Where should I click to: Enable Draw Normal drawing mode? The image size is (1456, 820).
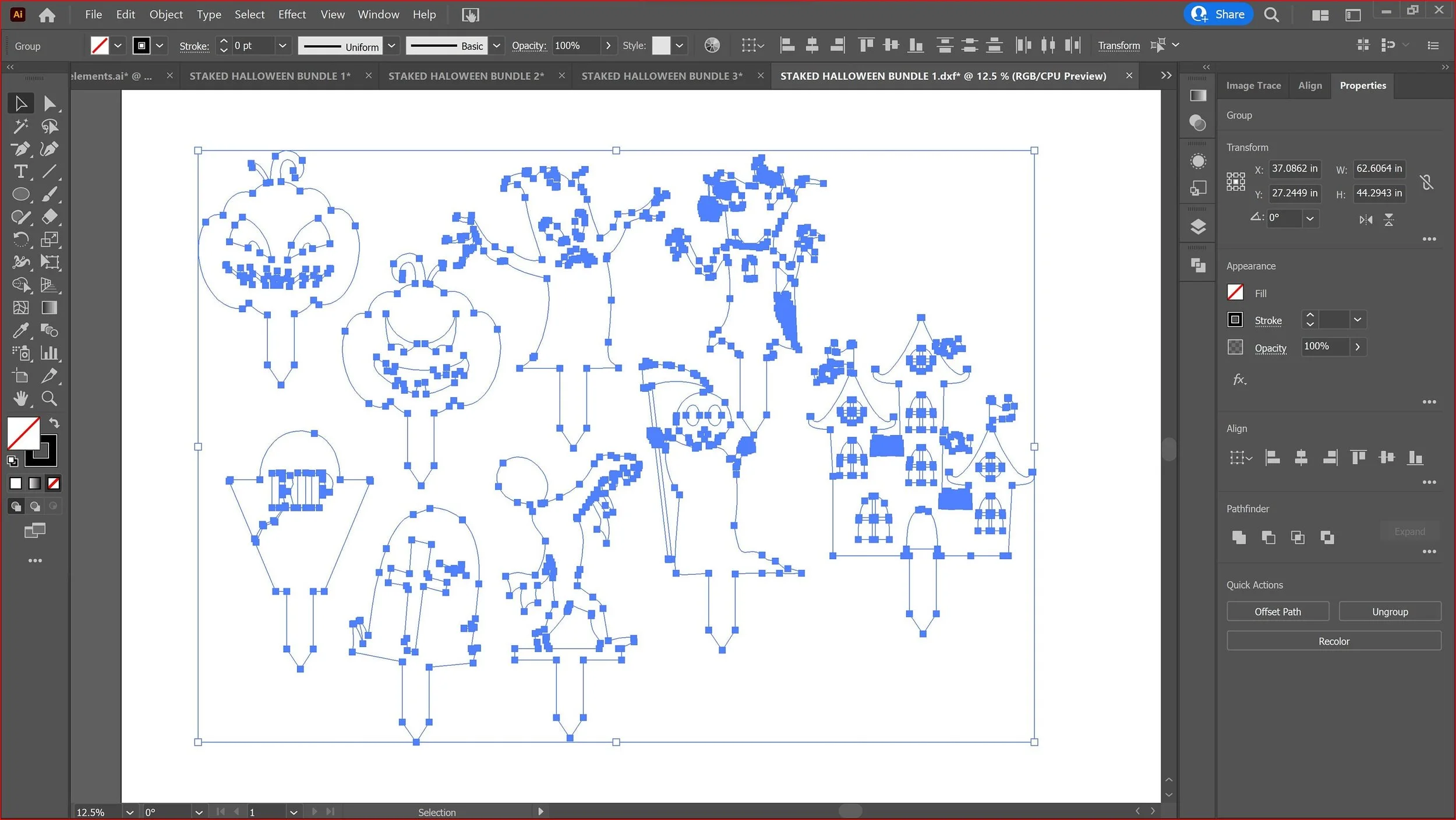[x=16, y=507]
